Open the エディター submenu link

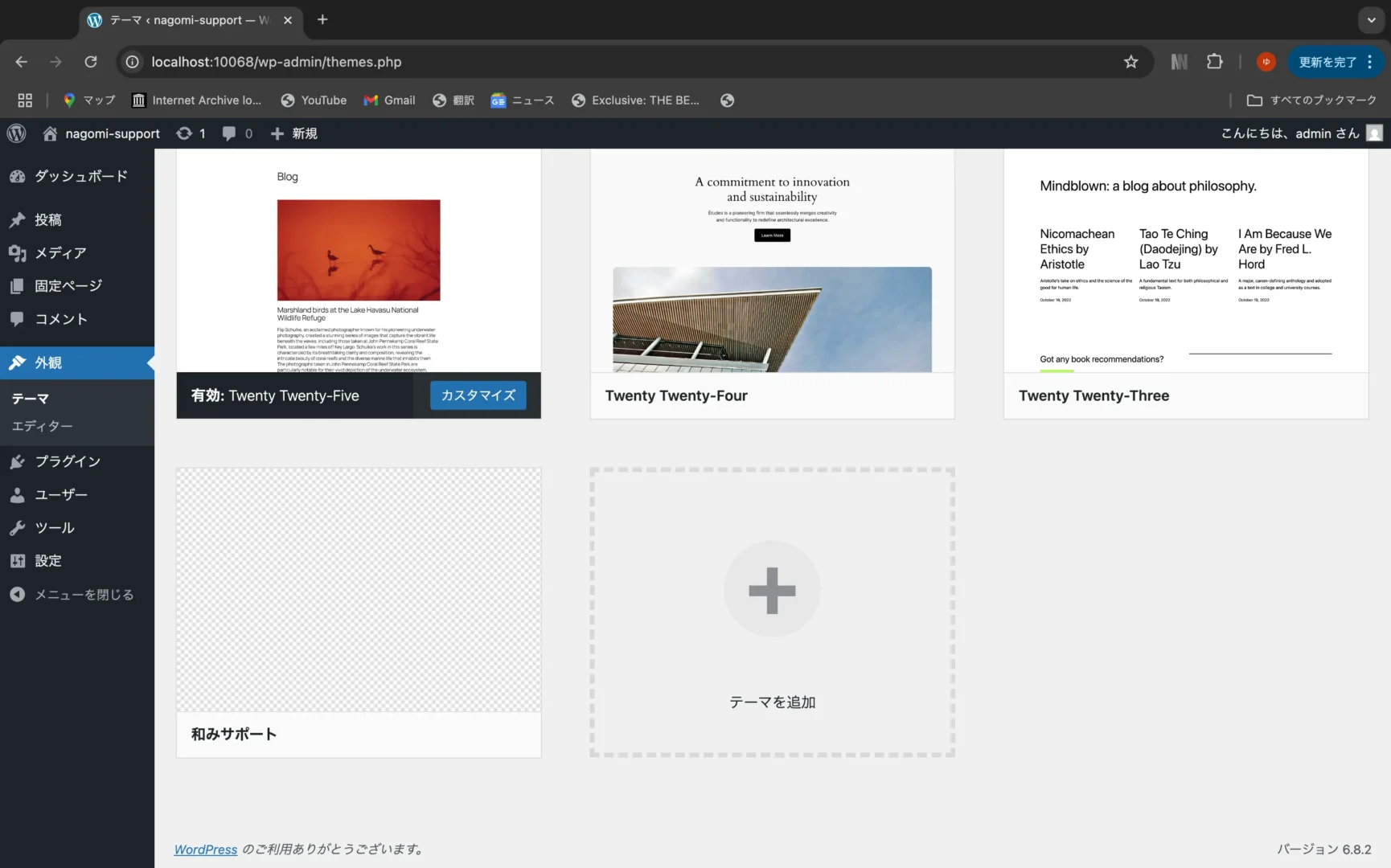coord(42,426)
